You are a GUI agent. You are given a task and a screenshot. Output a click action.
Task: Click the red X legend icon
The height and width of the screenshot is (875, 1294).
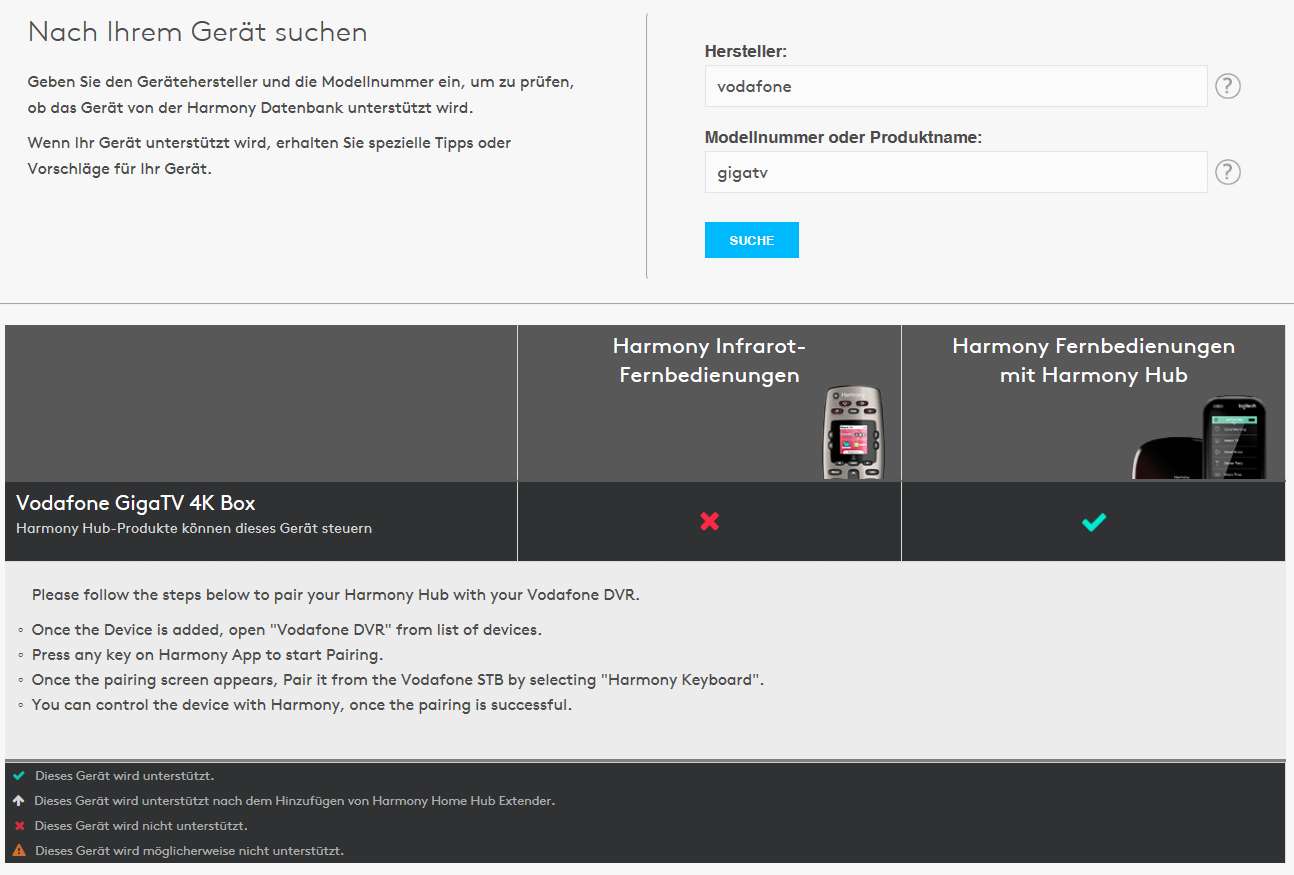pyautogui.click(x=19, y=826)
